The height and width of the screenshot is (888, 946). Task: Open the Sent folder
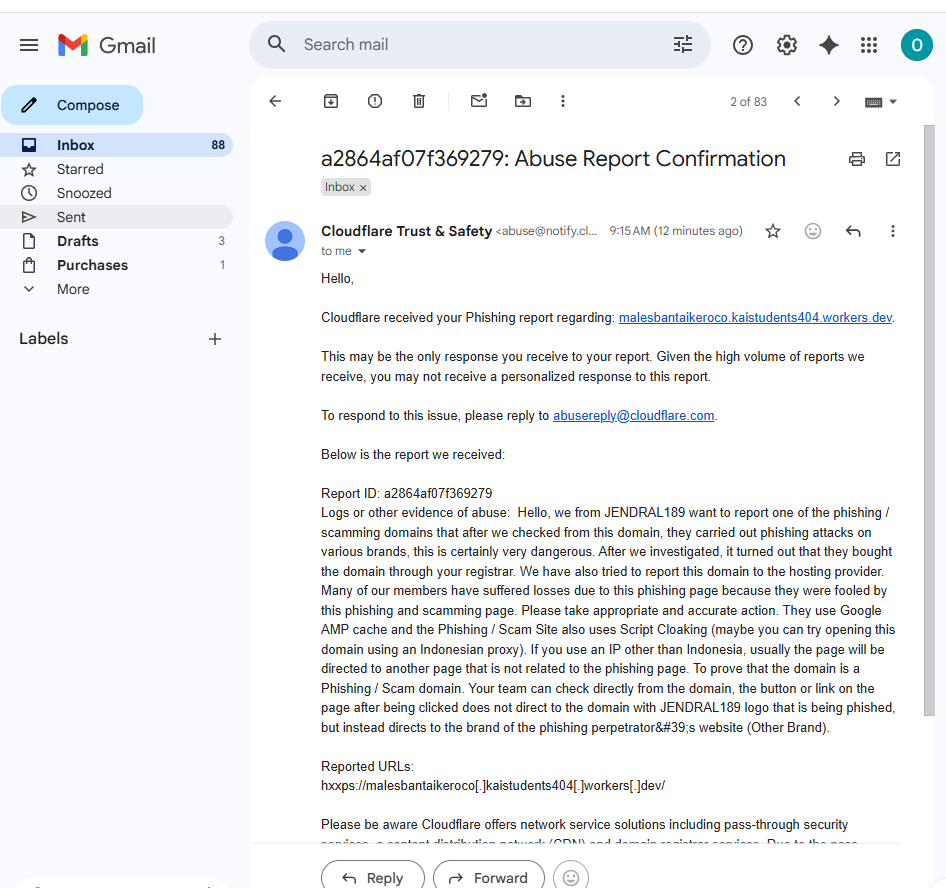click(116, 217)
